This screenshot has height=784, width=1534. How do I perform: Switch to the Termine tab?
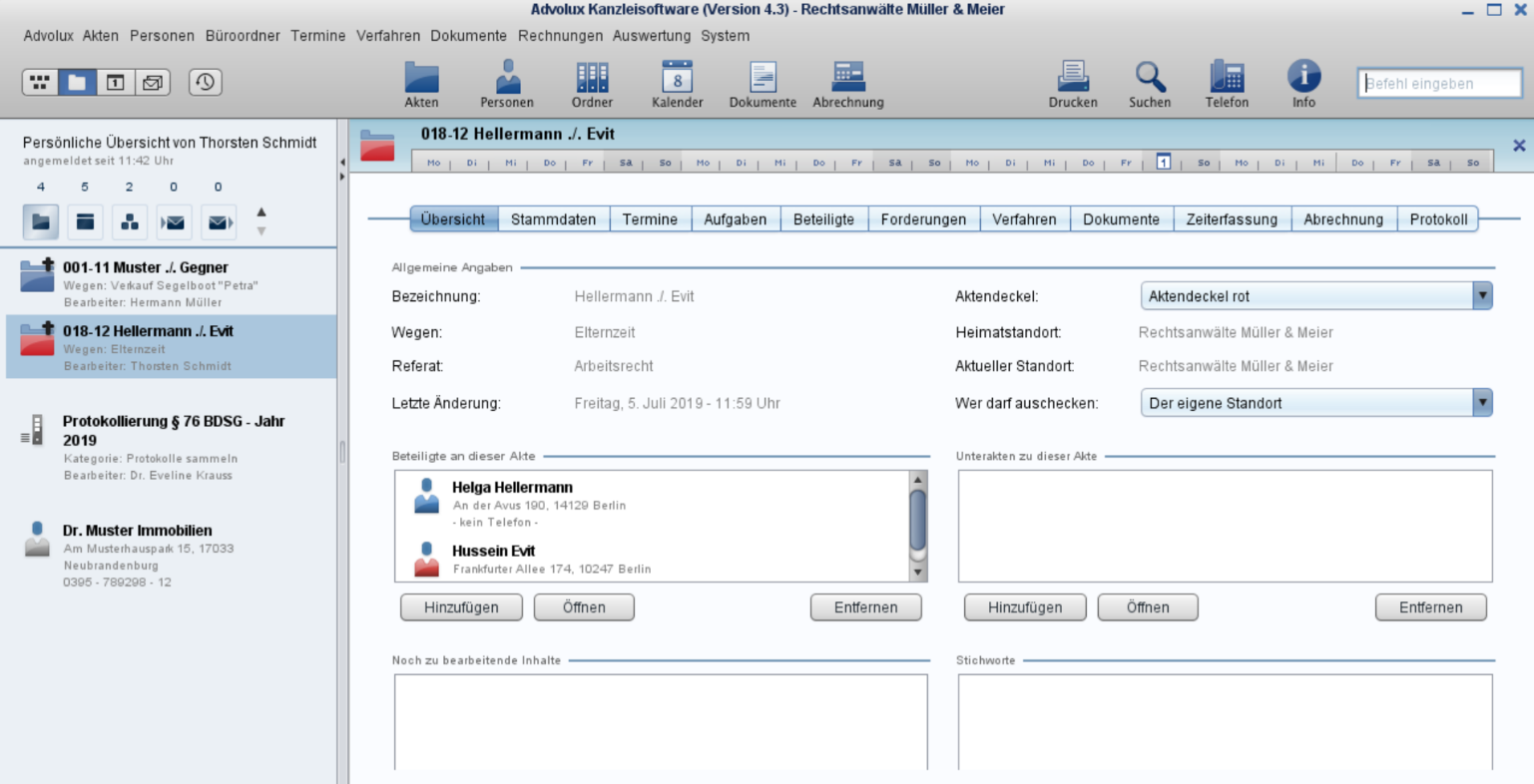(x=650, y=219)
